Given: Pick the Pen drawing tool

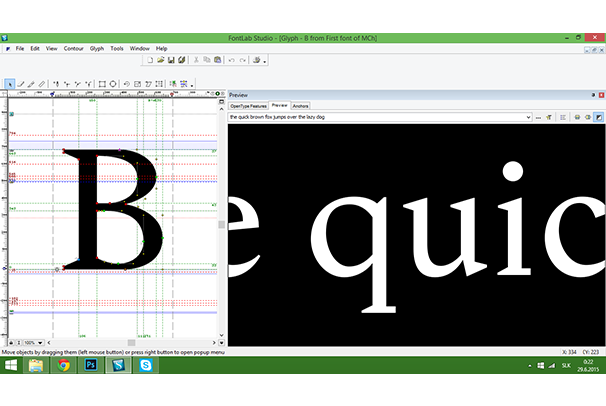Looking at the screenshot, I should pos(31,84).
